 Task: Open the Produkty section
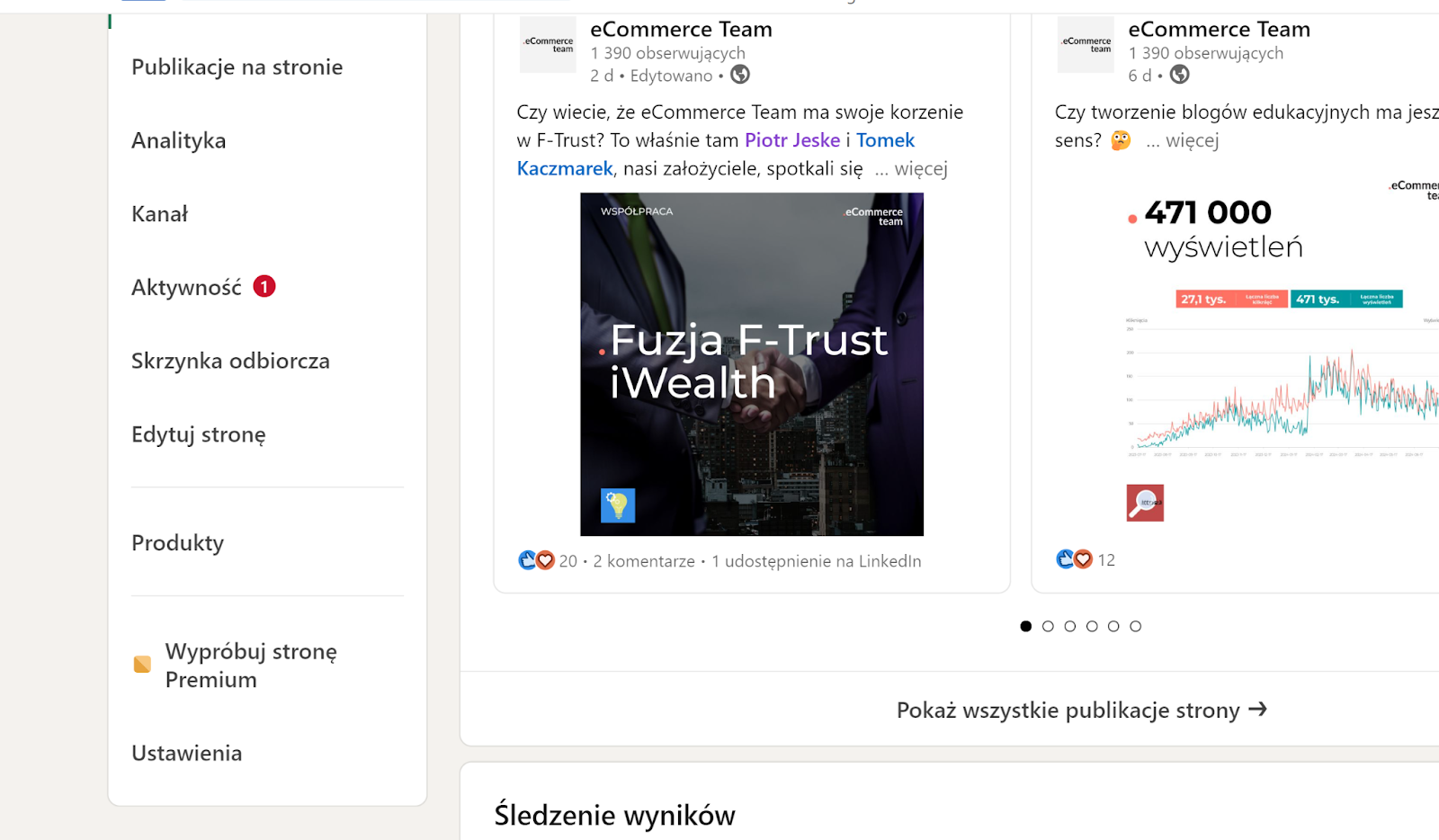pyautogui.click(x=177, y=543)
